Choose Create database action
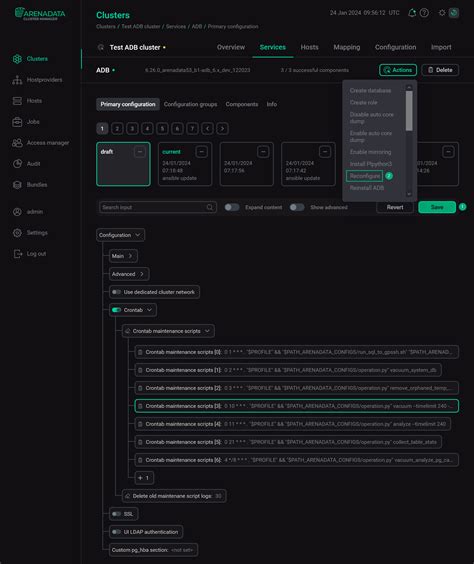Image resolution: width=474 pixels, height=564 pixels. [x=370, y=91]
